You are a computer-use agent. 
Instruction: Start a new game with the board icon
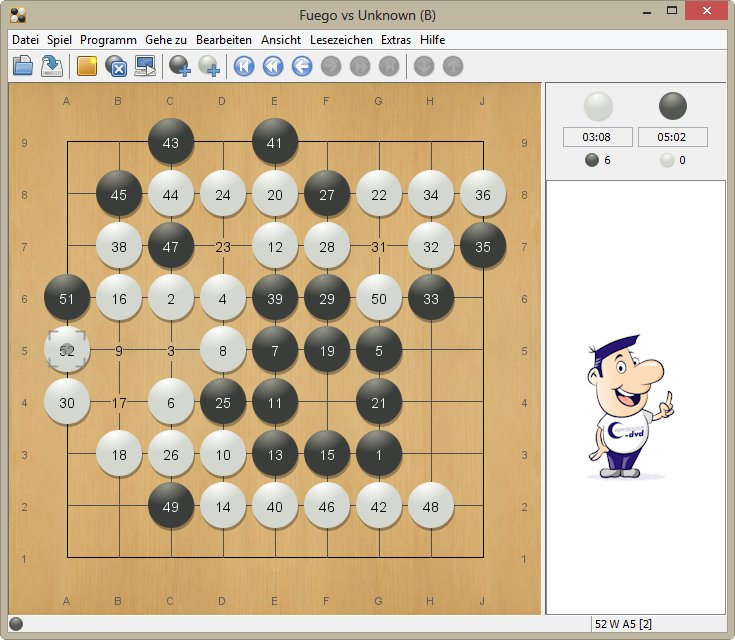[87, 66]
